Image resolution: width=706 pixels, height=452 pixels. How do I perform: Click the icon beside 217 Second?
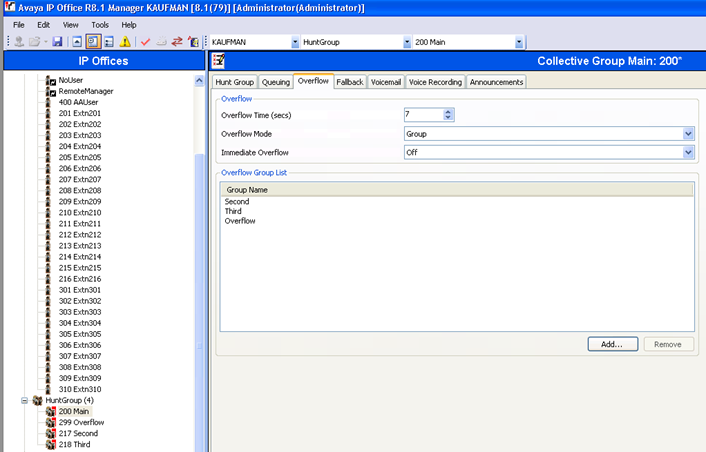50,434
